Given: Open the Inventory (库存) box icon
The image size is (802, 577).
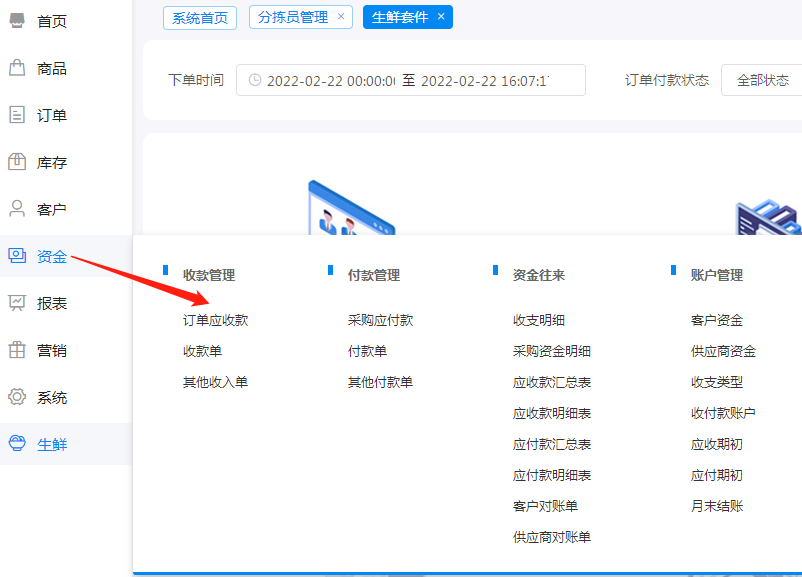Looking at the screenshot, I should point(17,162).
